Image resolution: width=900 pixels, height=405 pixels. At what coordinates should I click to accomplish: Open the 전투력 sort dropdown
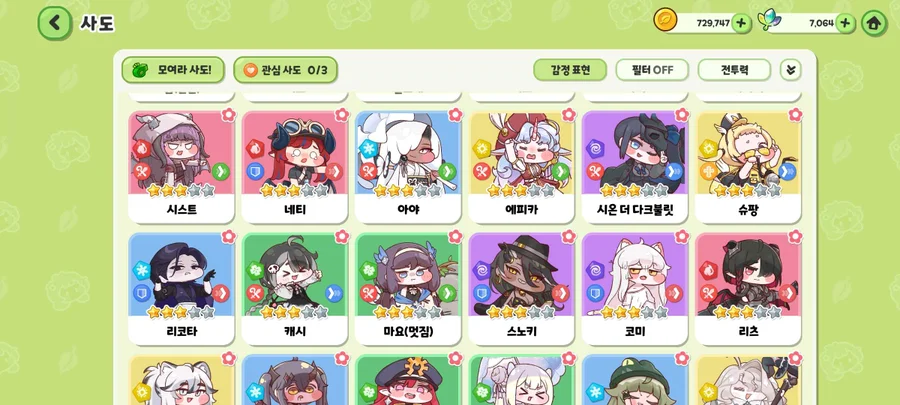pos(734,70)
